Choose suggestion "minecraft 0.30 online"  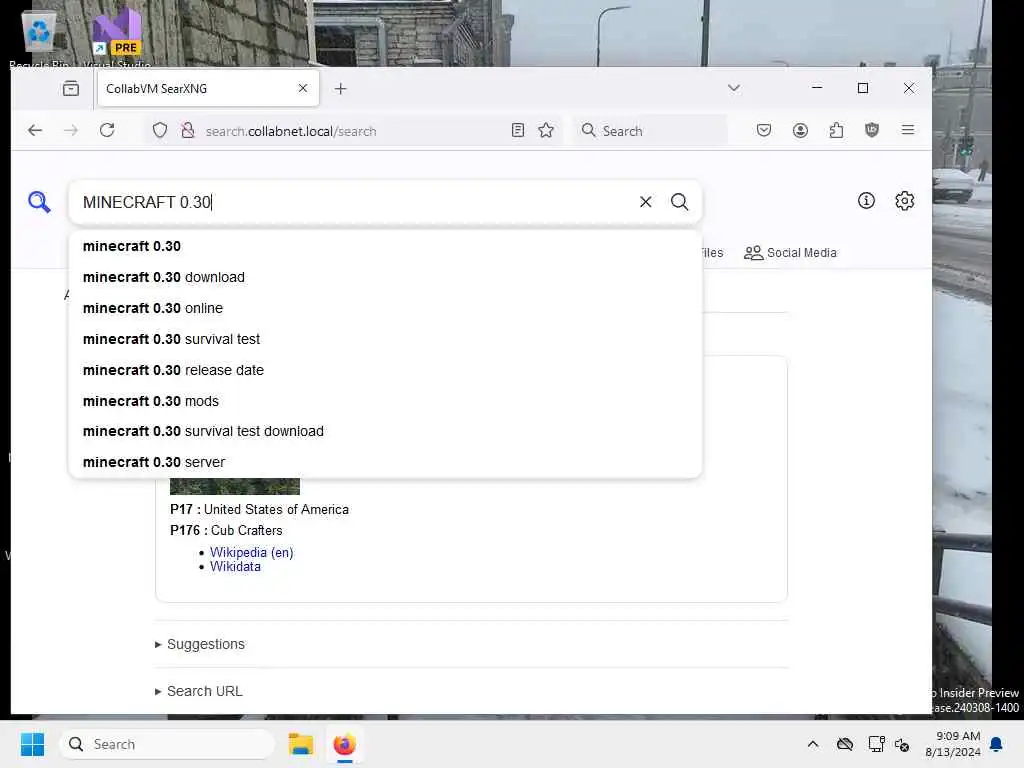(385, 308)
